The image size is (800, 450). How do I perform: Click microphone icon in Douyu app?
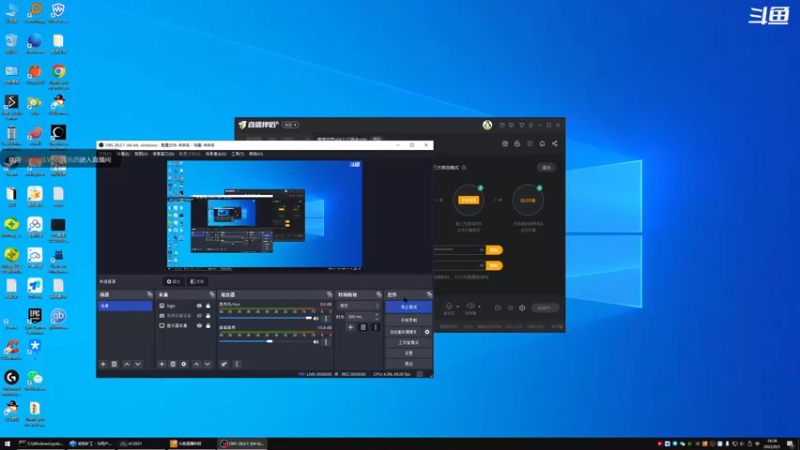point(449,306)
